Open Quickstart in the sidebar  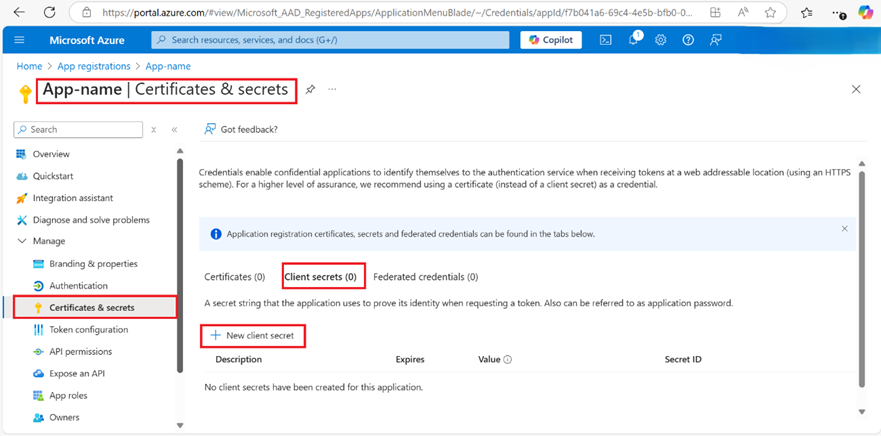pos(53,176)
